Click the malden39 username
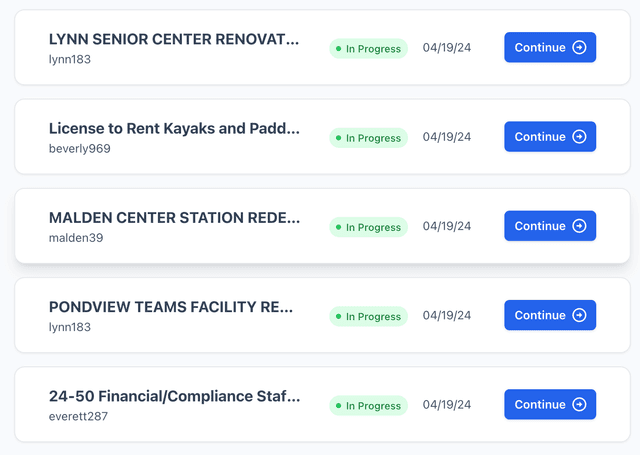 76,238
